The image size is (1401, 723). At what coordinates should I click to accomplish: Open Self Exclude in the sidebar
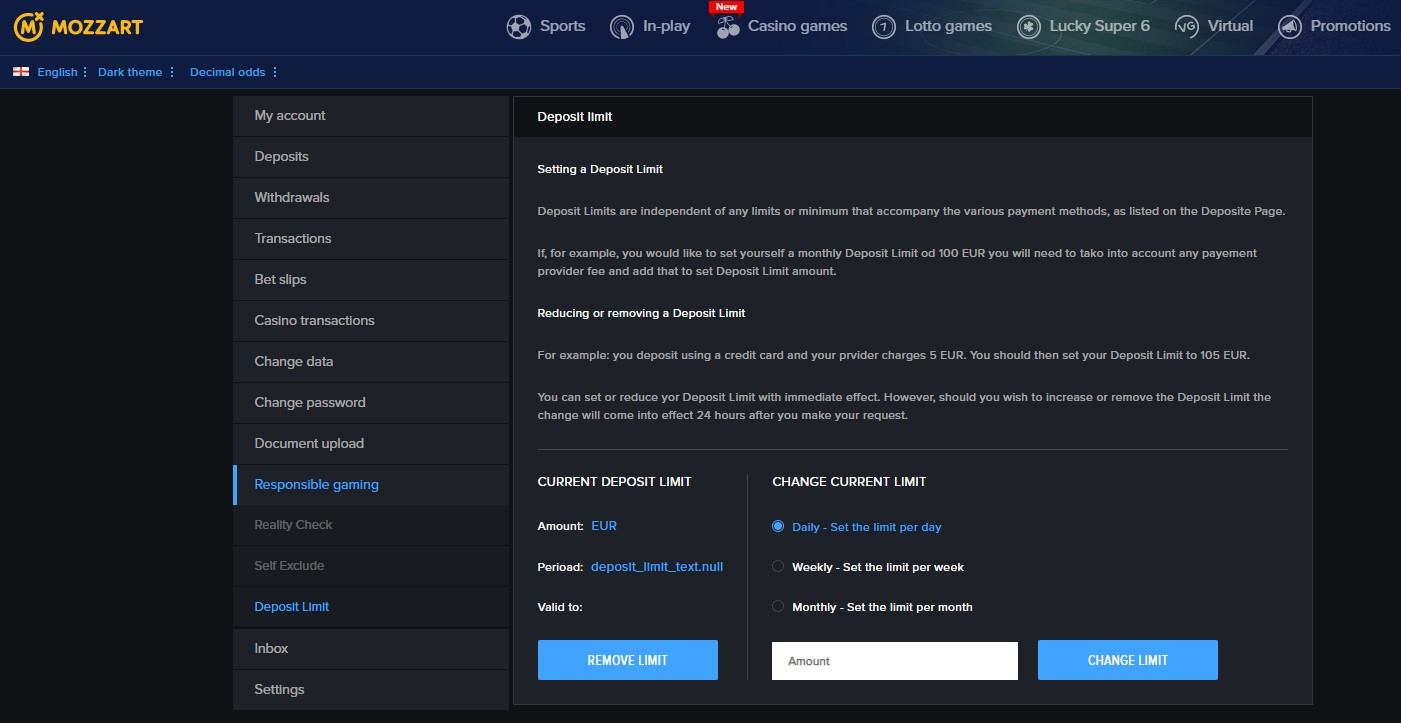tap(289, 566)
